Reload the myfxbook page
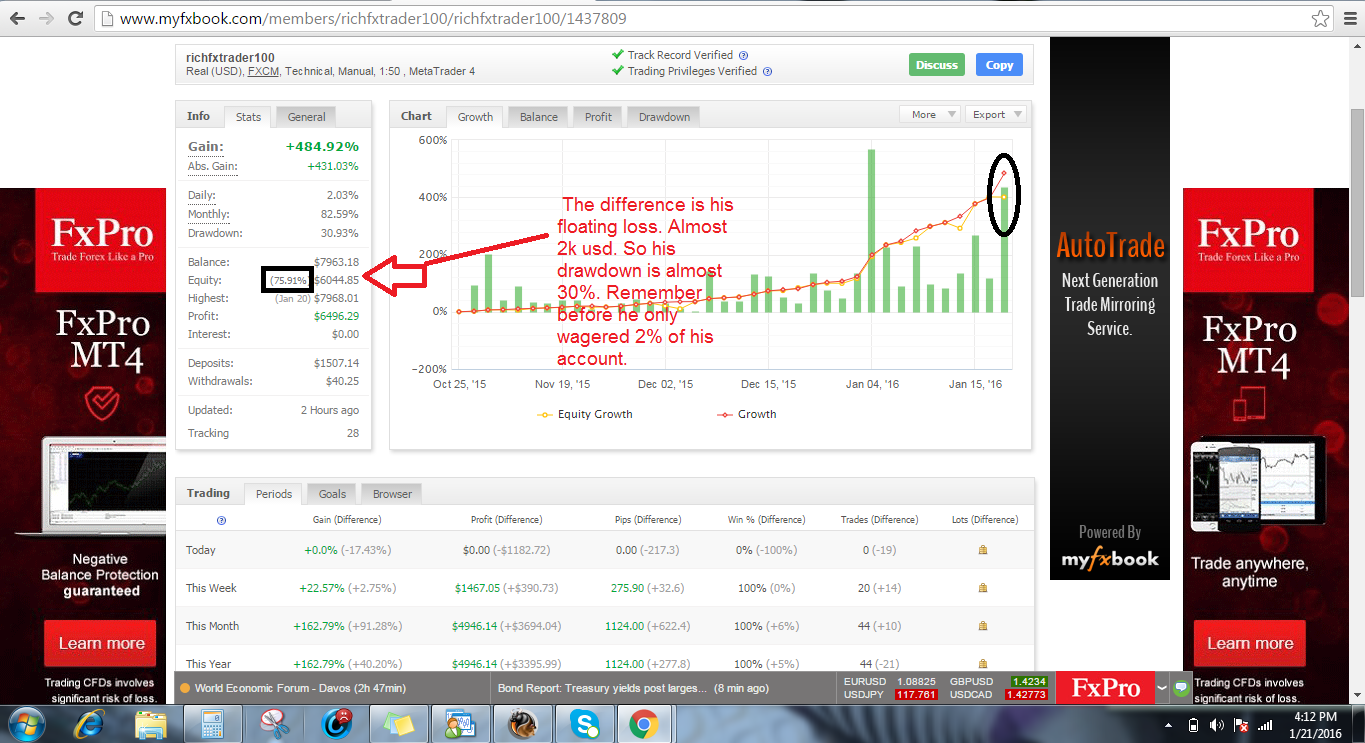 [x=75, y=18]
